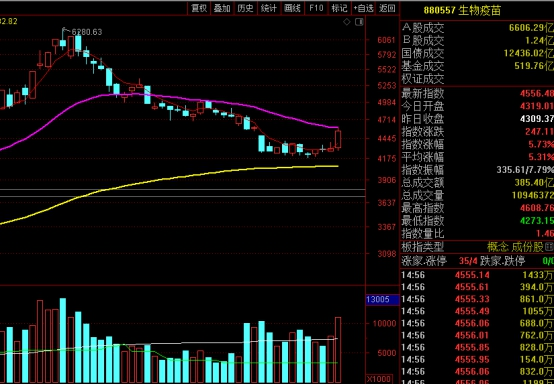
Task: Open the 历史 history view
Action: 245,8
